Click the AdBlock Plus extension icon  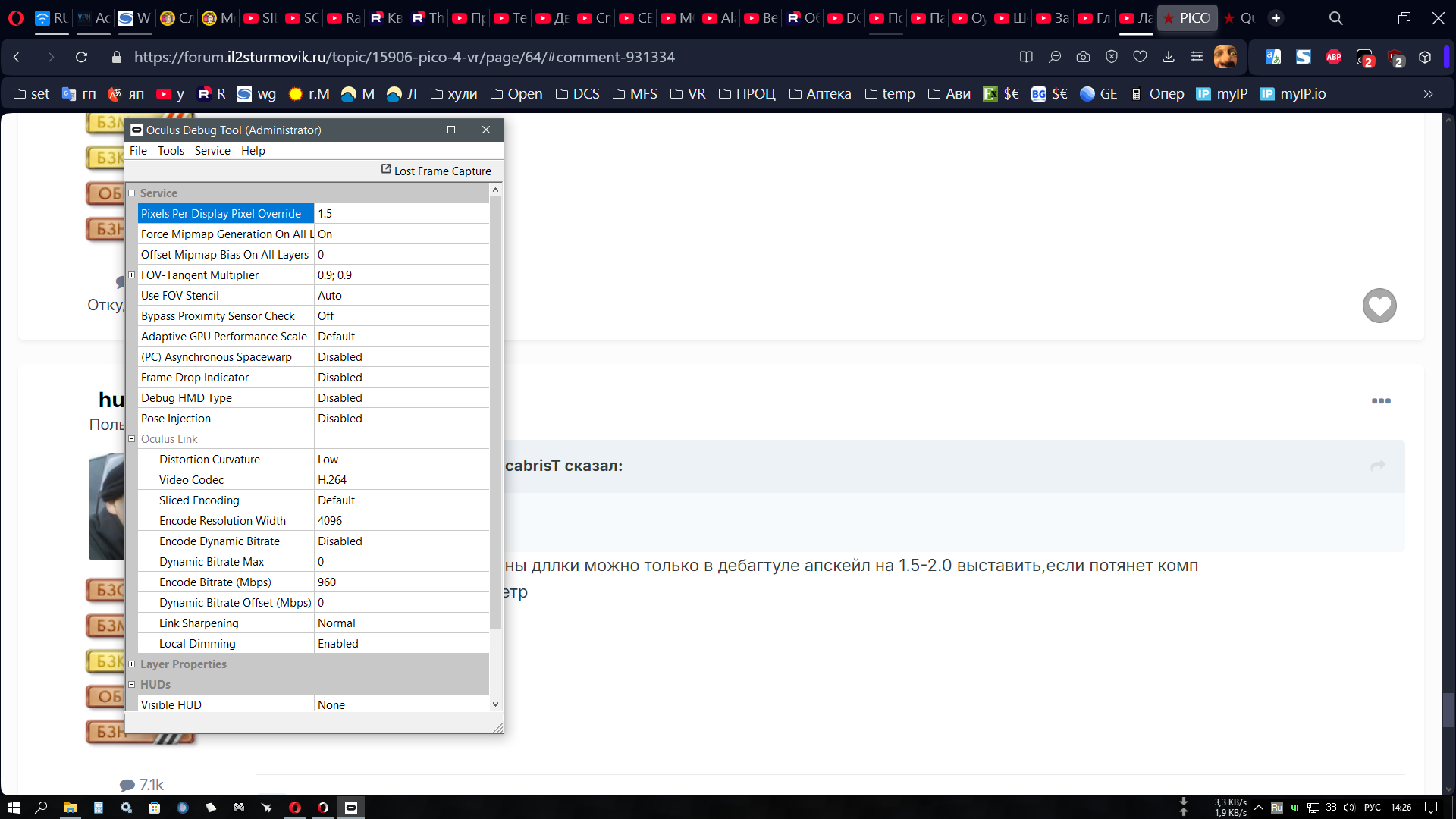(x=1333, y=57)
